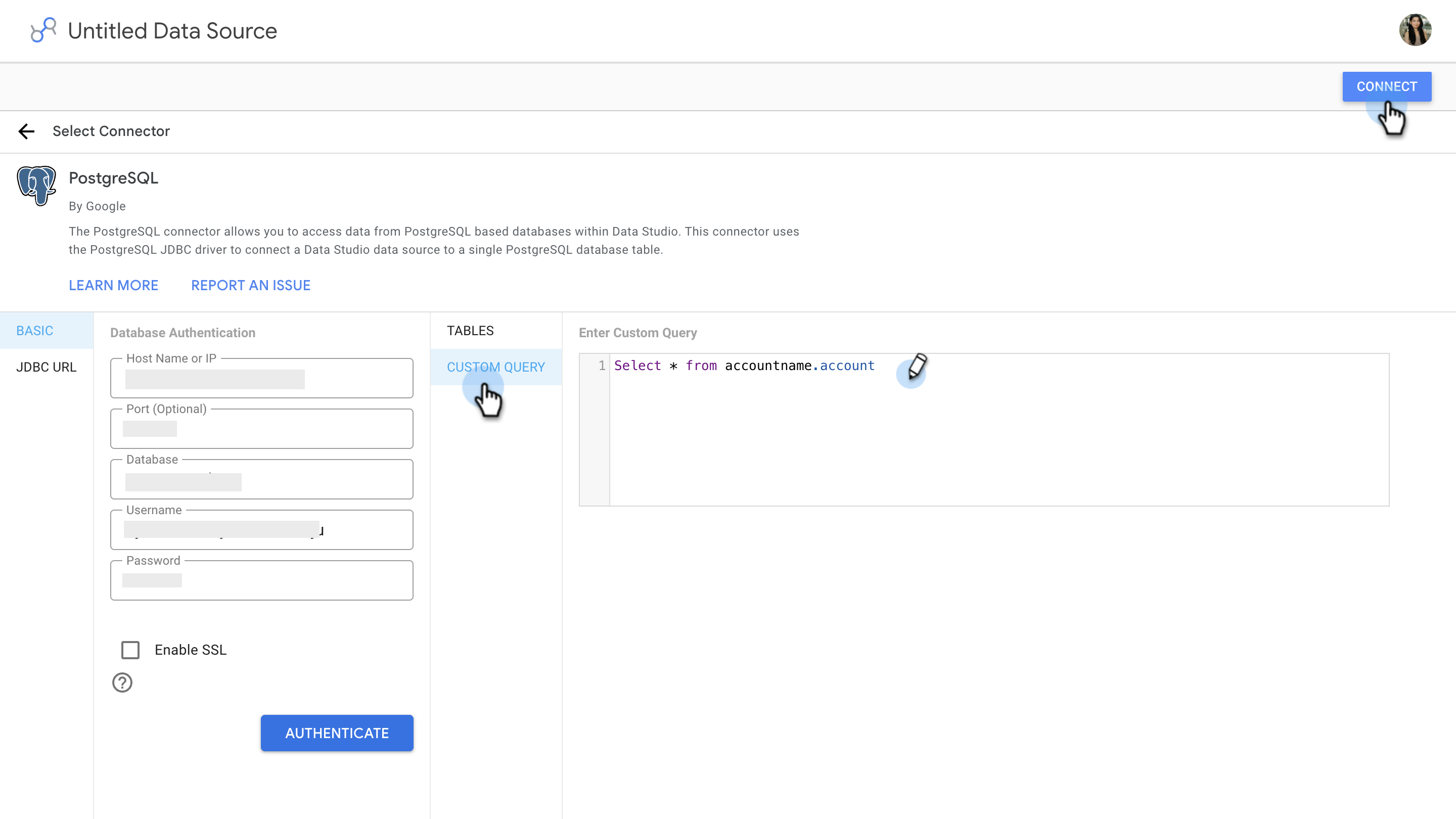The height and width of the screenshot is (819, 1456).
Task: Click the Host Name or IP field
Action: pyautogui.click(x=262, y=378)
